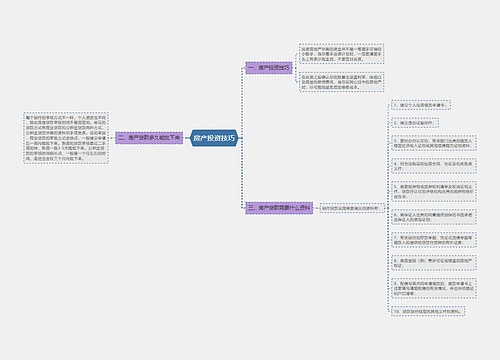Viewport: 500px width, 360px height.
Task: Select list item 2 about ID documents
Action: click(415, 123)
